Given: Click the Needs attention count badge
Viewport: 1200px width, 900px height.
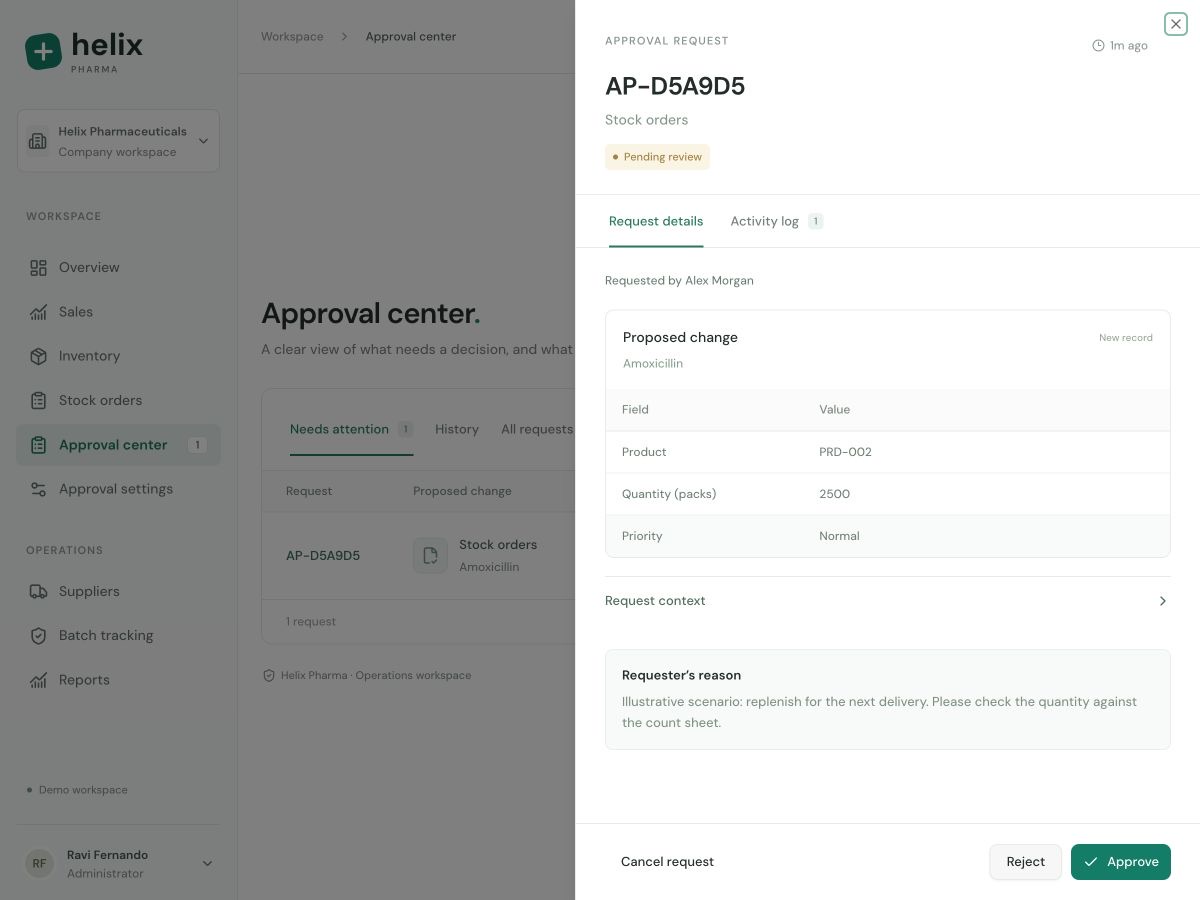Looking at the screenshot, I should (x=405, y=429).
